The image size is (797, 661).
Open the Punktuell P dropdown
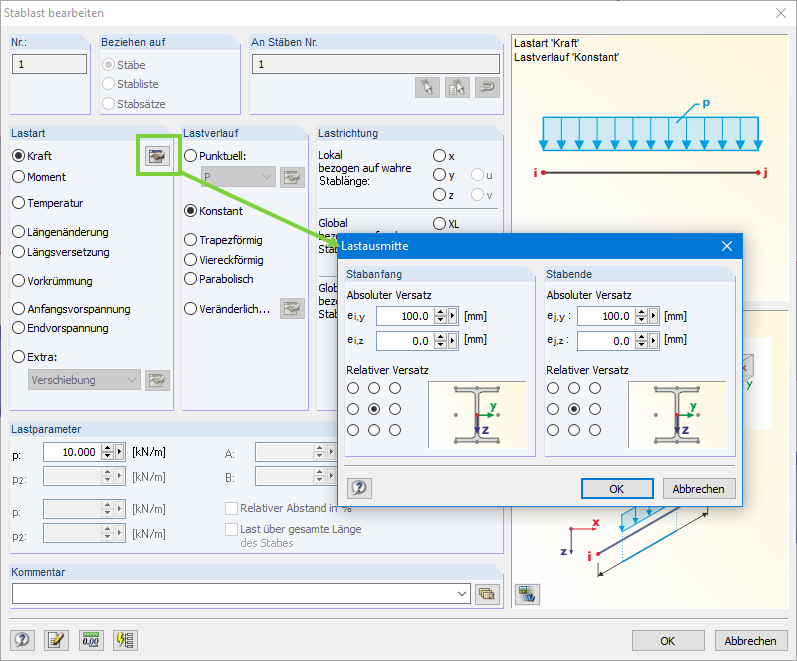coord(238,177)
